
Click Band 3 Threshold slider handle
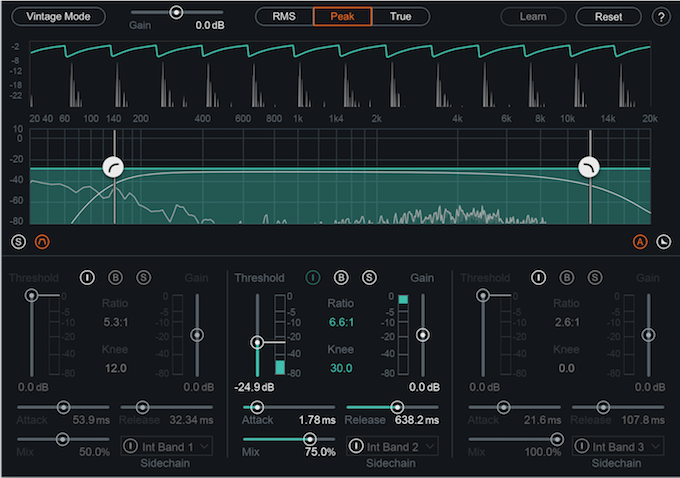483,296
